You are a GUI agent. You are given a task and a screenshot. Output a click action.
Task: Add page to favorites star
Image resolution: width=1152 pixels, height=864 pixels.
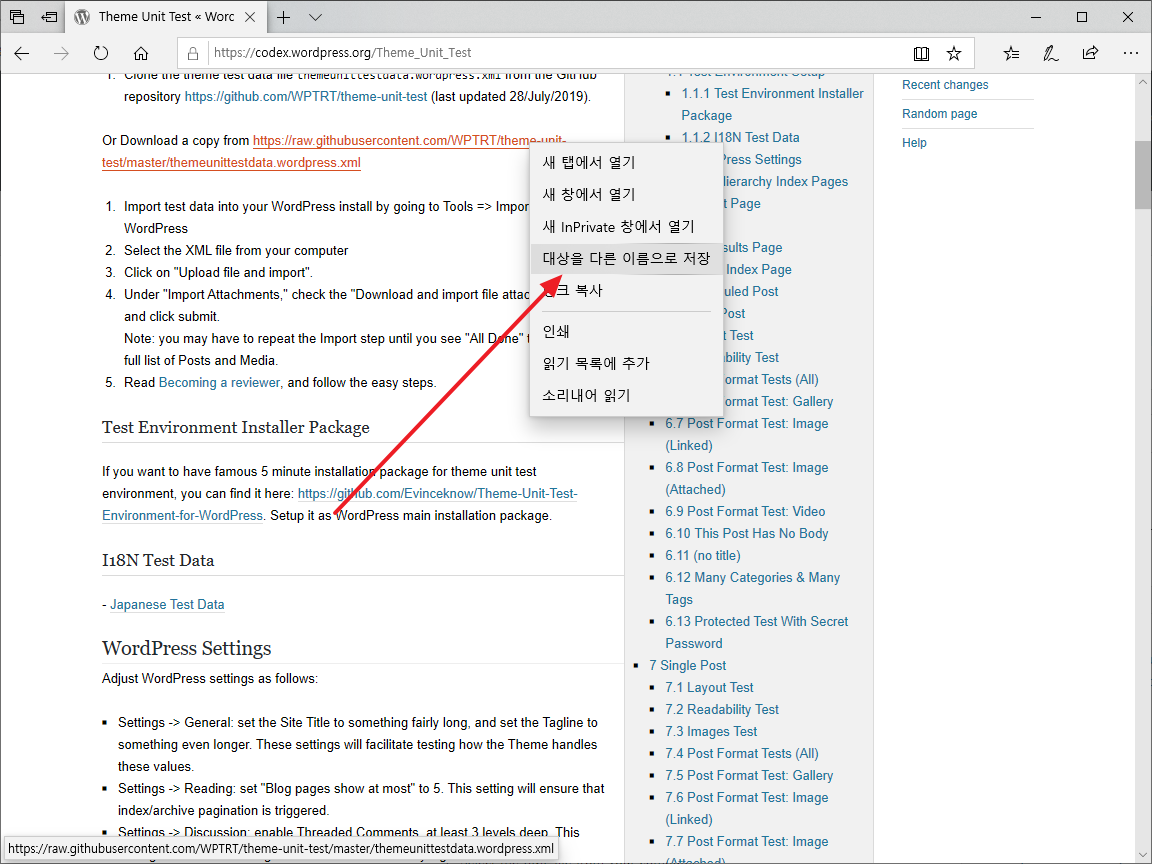coord(954,53)
